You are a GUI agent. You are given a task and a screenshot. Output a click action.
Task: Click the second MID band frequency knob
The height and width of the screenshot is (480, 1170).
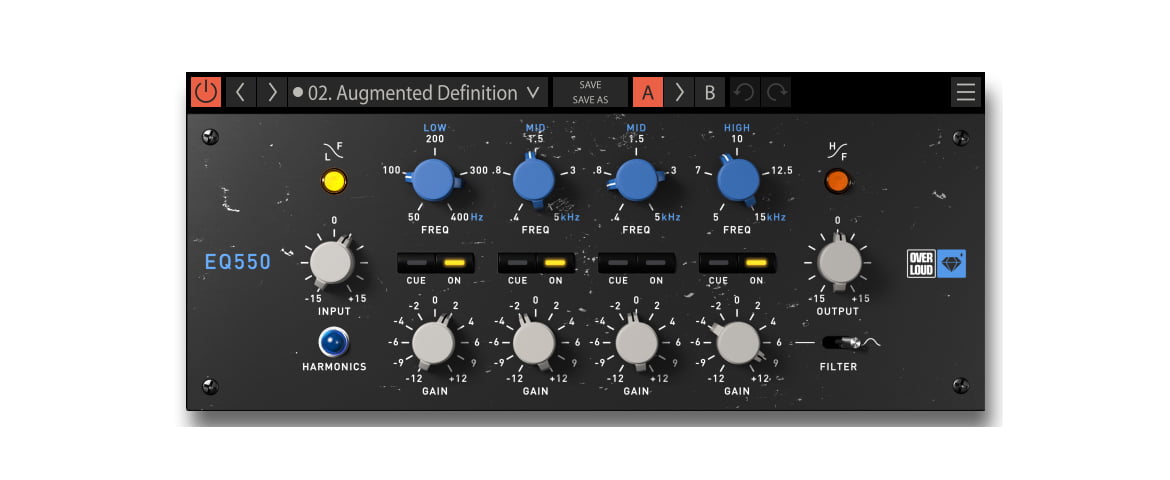pyautogui.click(x=636, y=180)
